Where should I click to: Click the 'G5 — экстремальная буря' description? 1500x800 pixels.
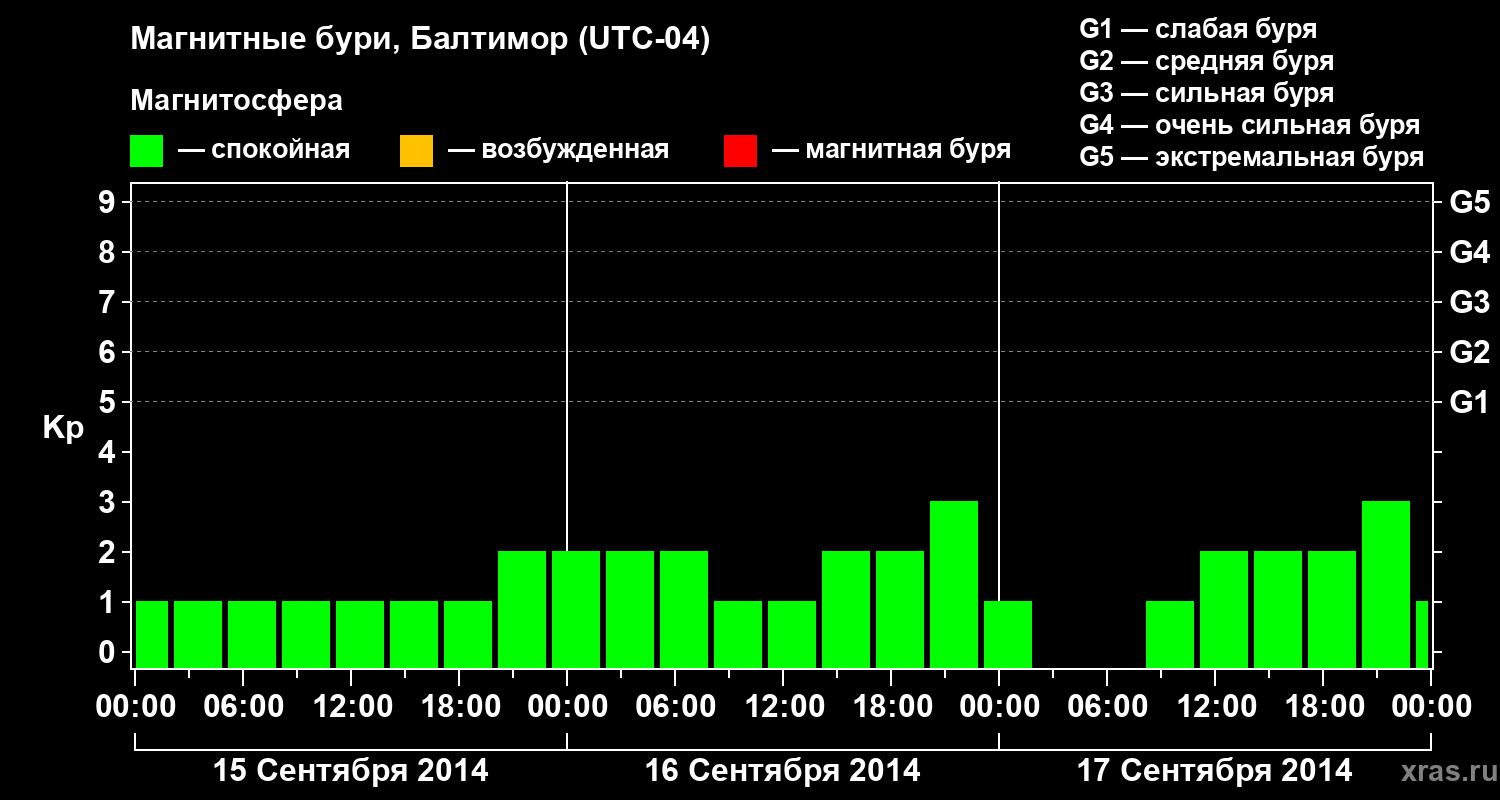point(1252,157)
